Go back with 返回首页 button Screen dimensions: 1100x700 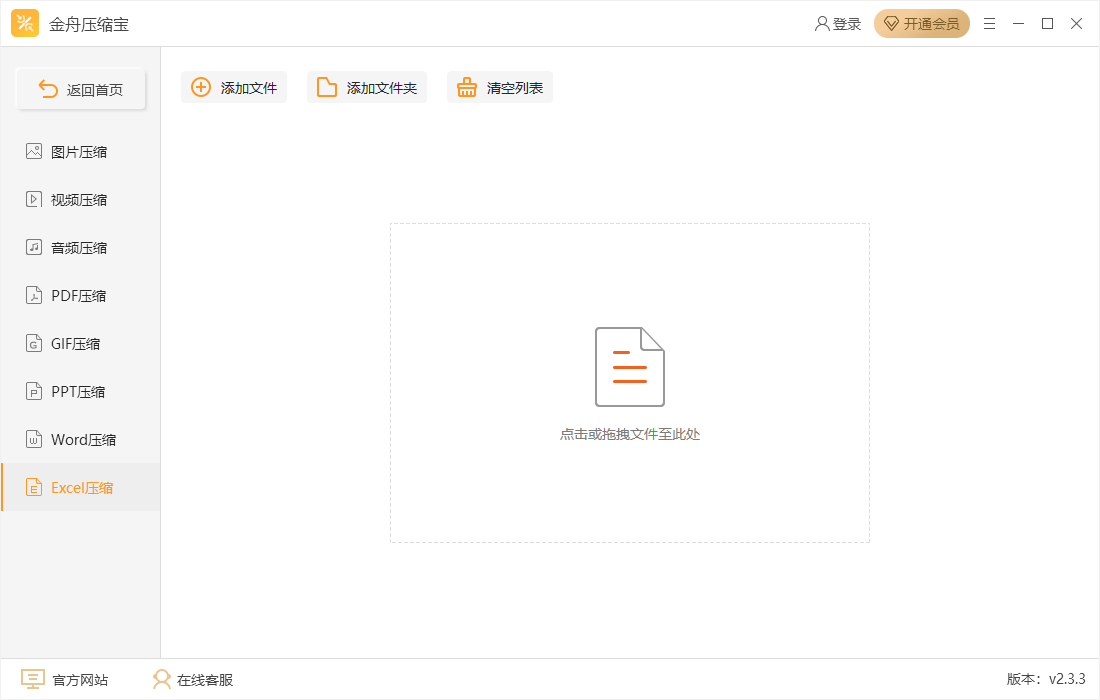pos(81,88)
